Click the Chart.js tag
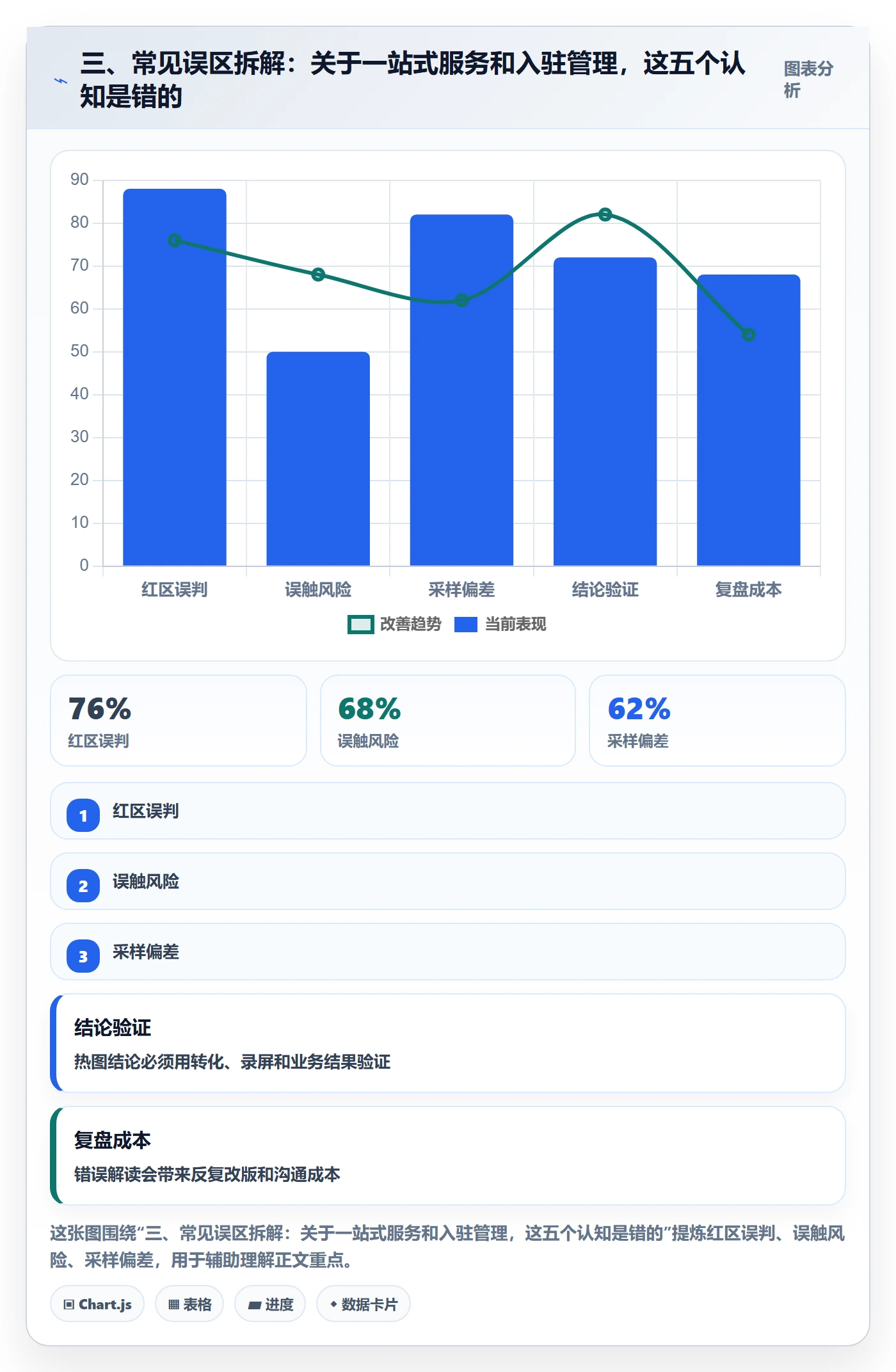896x1372 pixels. [97, 1304]
